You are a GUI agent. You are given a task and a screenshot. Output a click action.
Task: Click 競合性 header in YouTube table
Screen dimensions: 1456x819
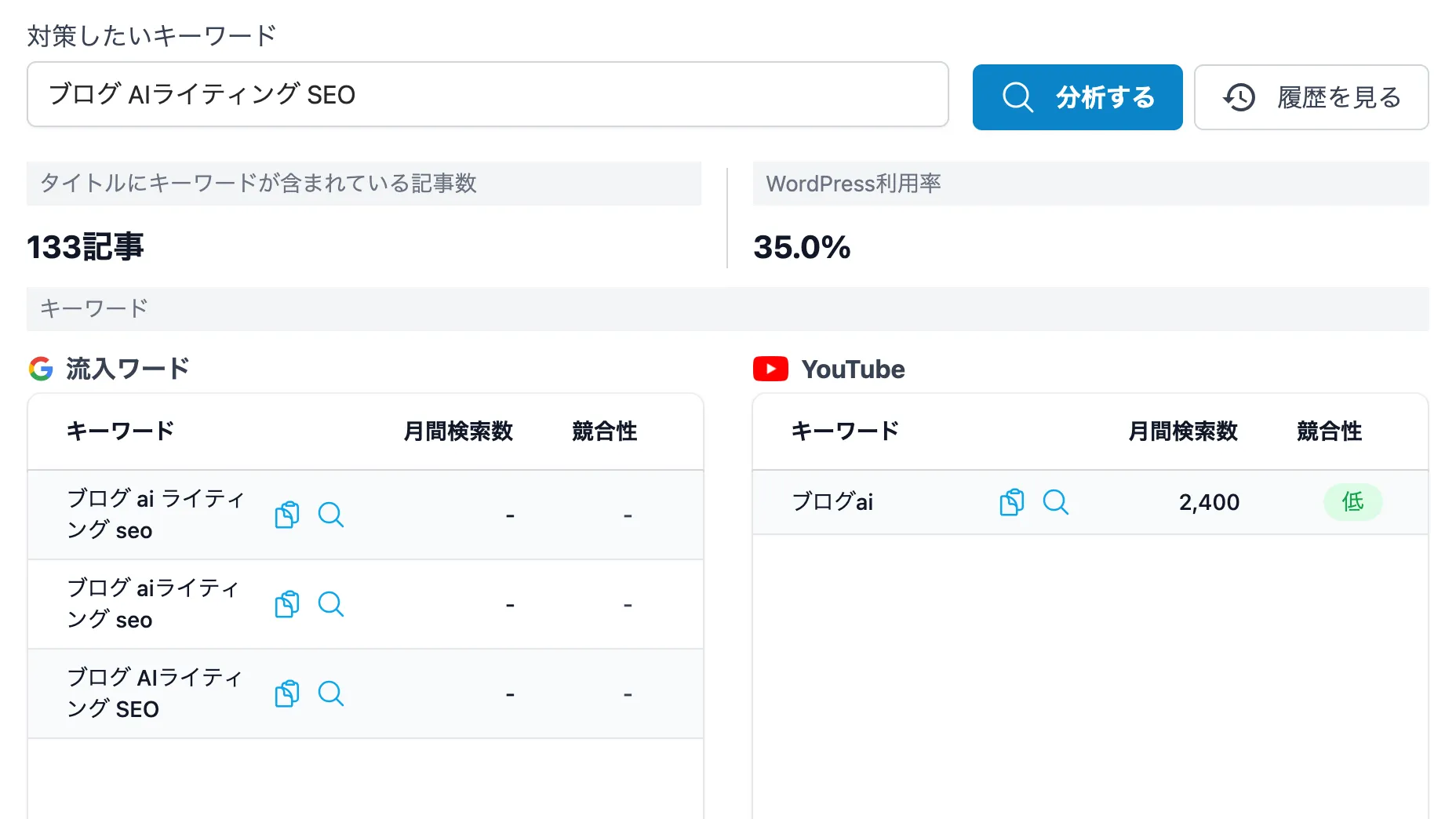[x=1329, y=431]
